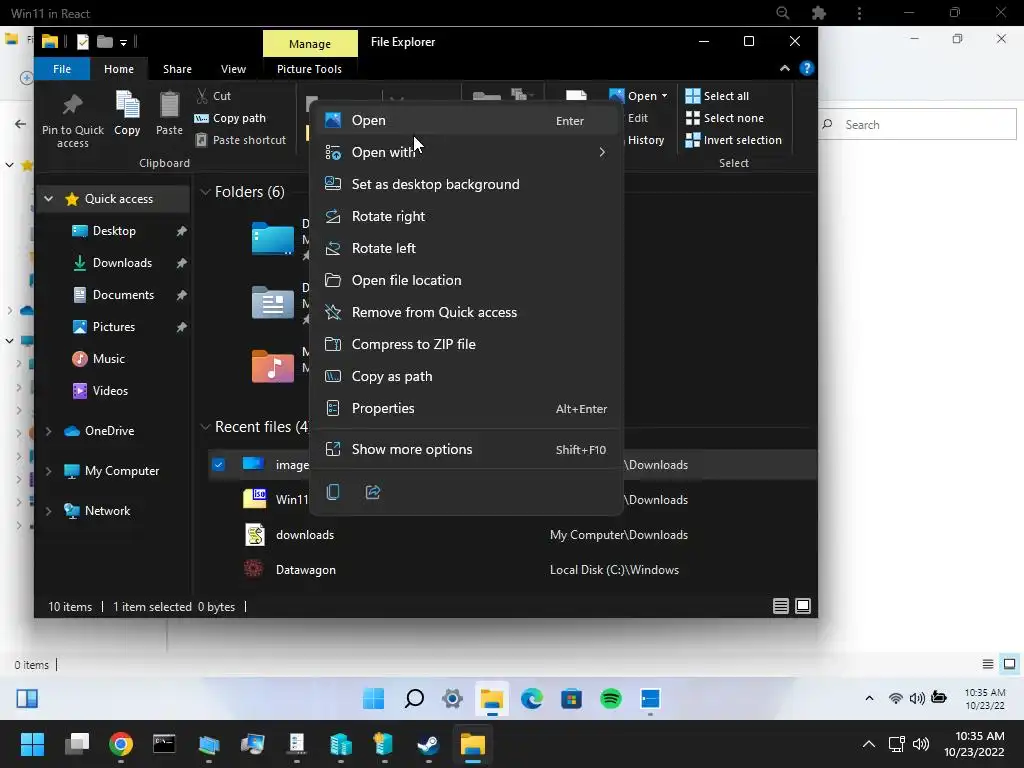Collapse the Quick access tree node
Screen dimensions: 1024x768
point(49,199)
